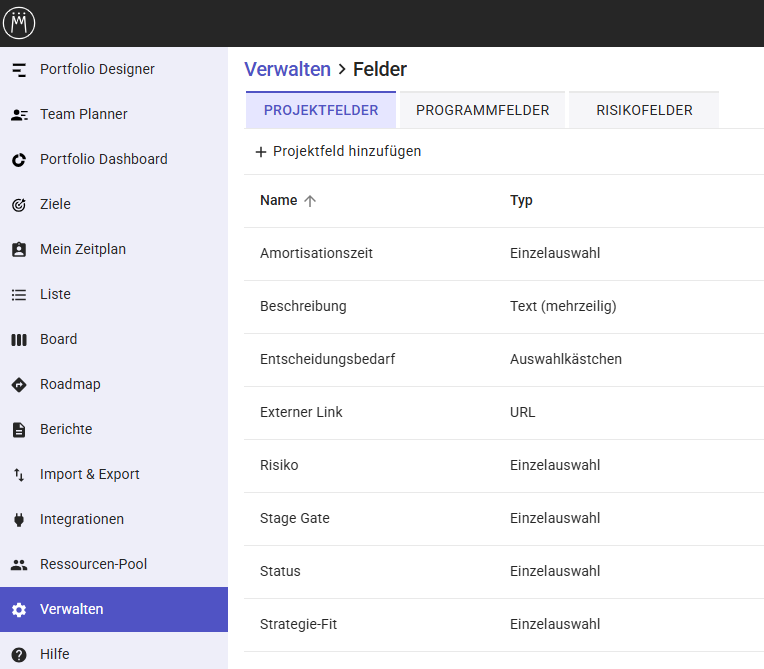Sort by Name using the arrow
764x669 pixels.
[x=310, y=201]
